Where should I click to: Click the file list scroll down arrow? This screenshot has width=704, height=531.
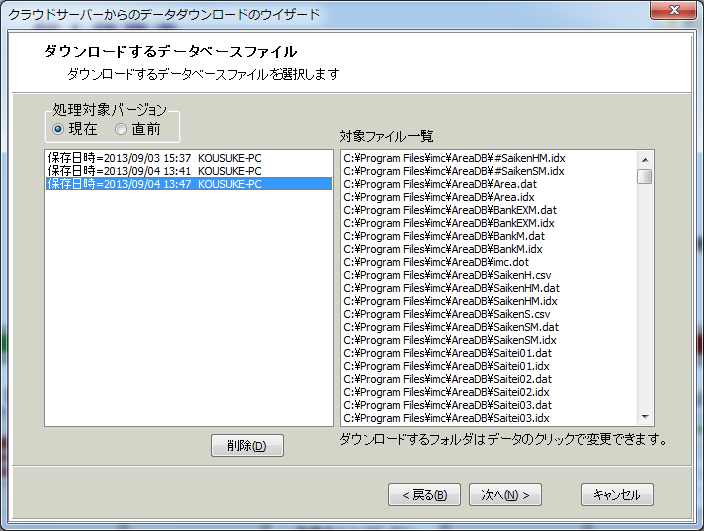pos(645,418)
